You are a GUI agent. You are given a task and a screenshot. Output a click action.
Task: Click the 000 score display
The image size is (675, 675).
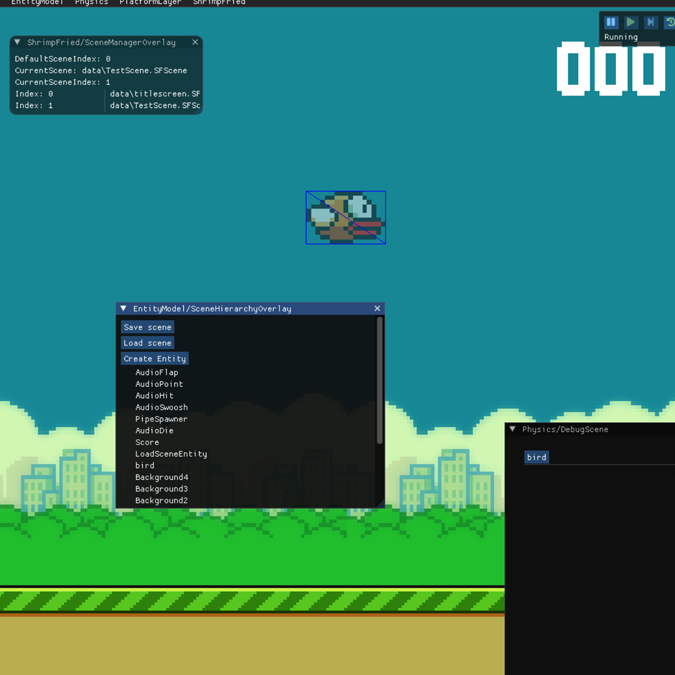[611, 68]
